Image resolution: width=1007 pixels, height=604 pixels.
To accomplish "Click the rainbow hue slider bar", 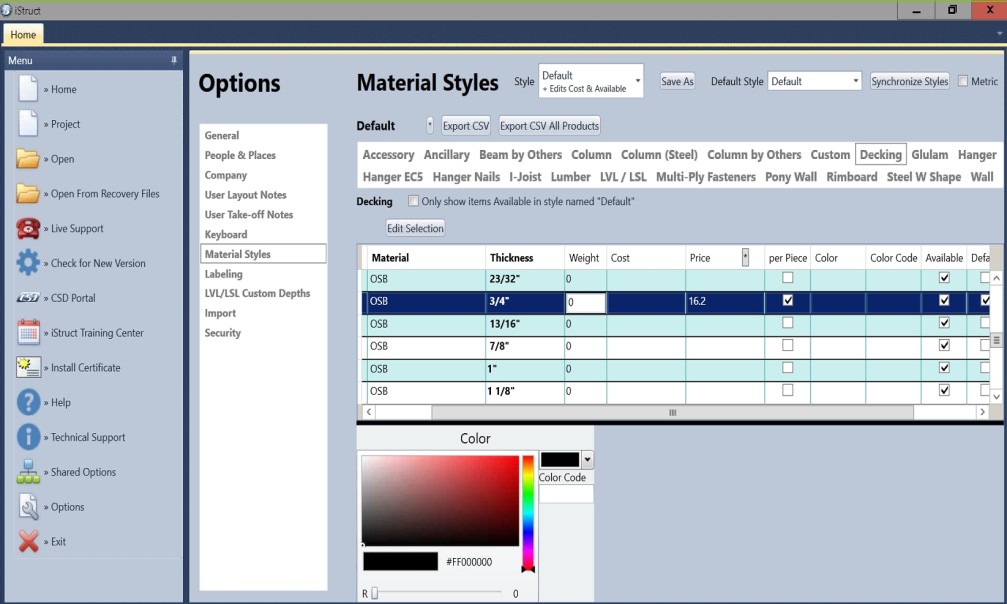I will click(x=528, y=510).
